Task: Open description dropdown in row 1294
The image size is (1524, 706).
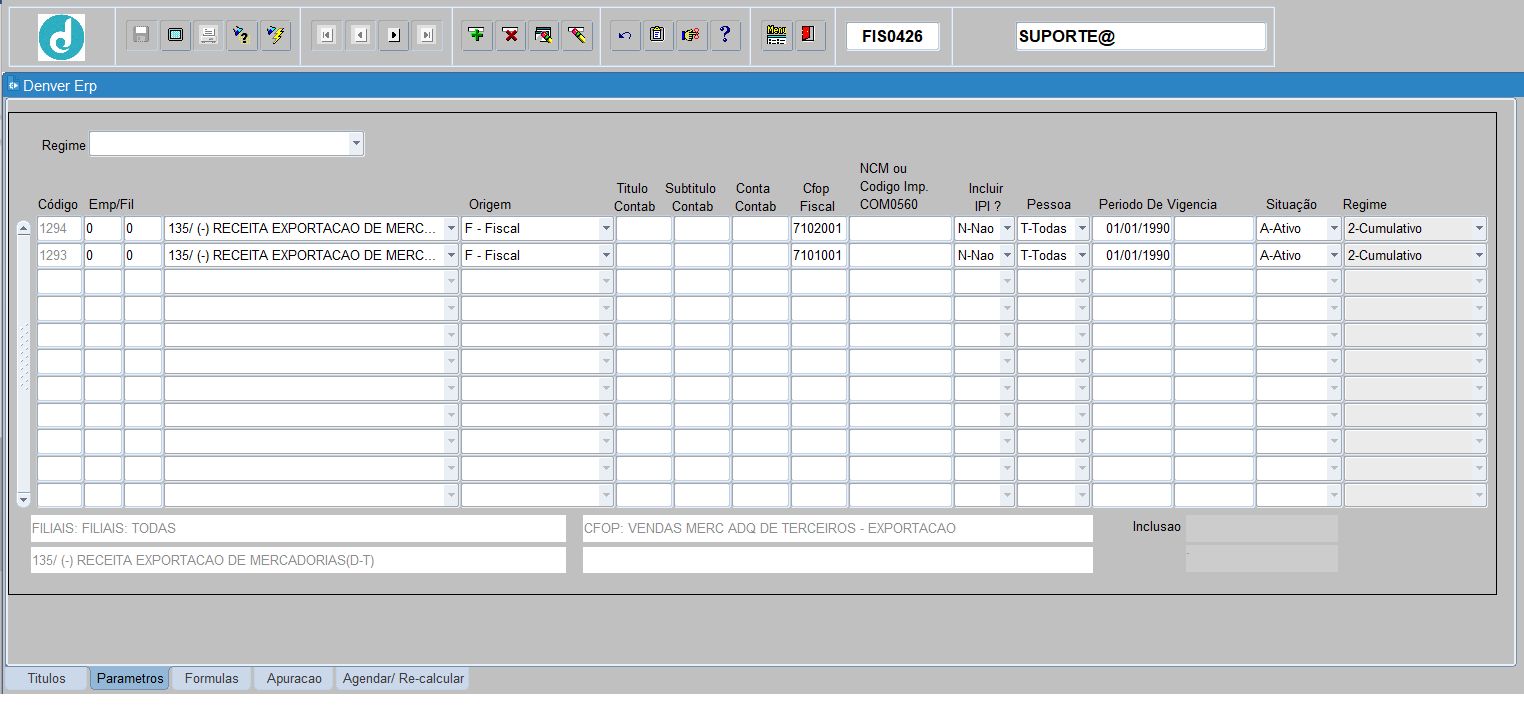Action: tap(450, 228)
